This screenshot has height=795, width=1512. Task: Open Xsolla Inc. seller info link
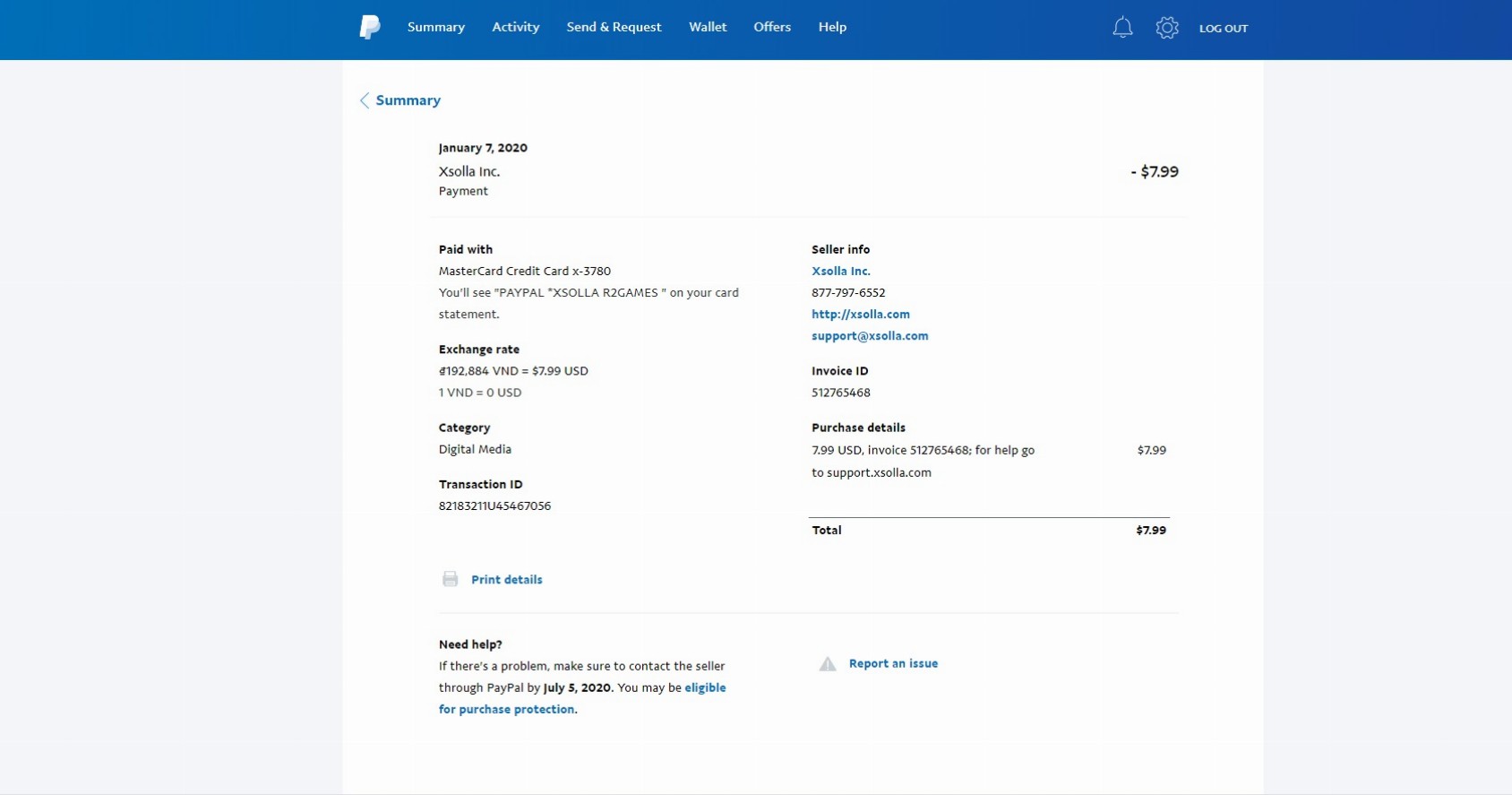[x=840, y=271]
